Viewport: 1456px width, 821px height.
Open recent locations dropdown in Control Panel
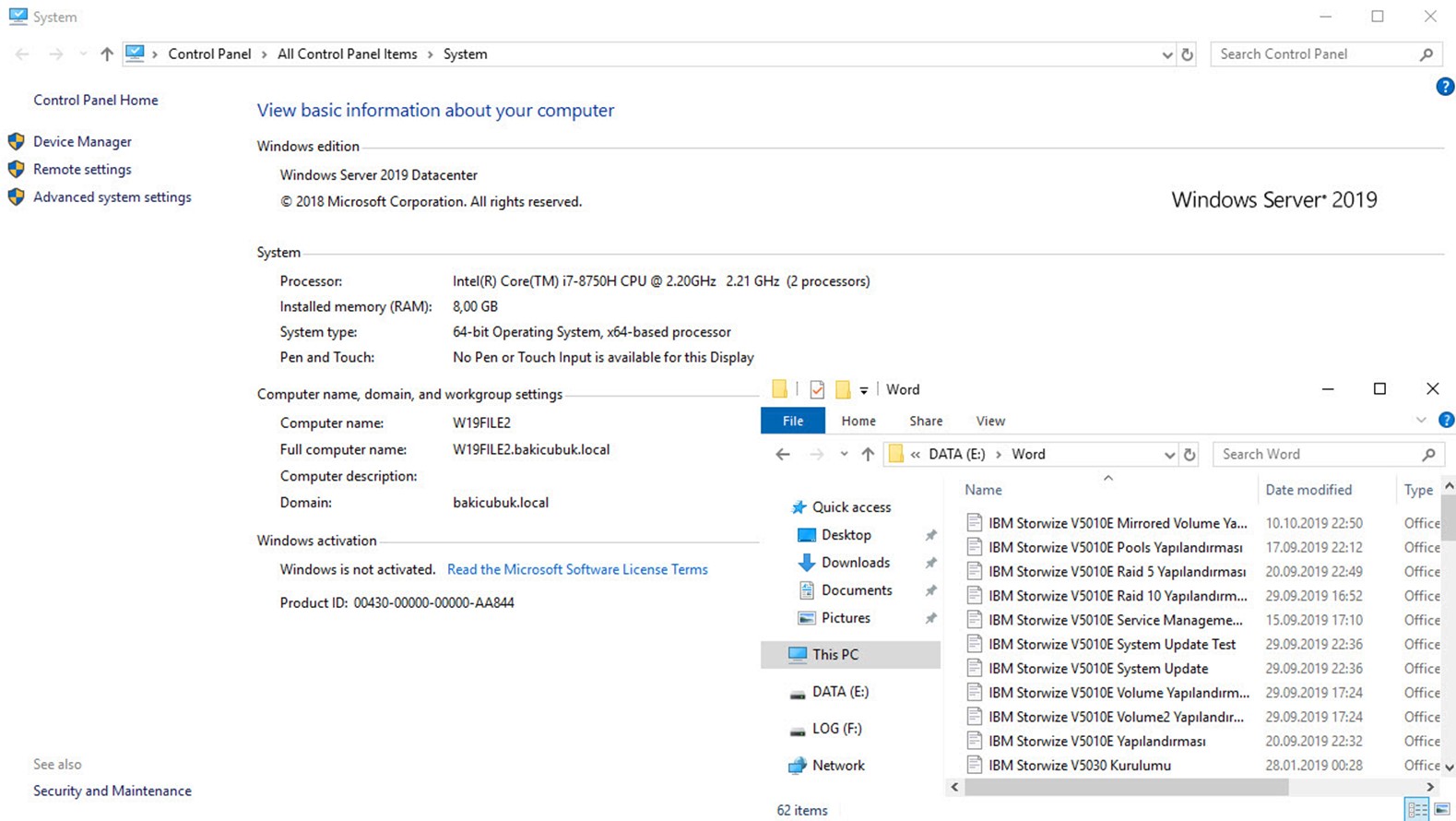(x=83, y=54)
